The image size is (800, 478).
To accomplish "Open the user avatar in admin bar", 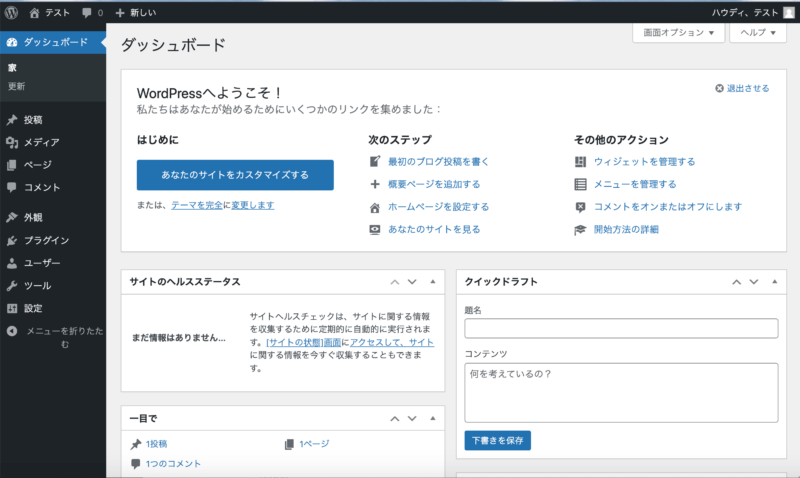I will pos(789,13).
